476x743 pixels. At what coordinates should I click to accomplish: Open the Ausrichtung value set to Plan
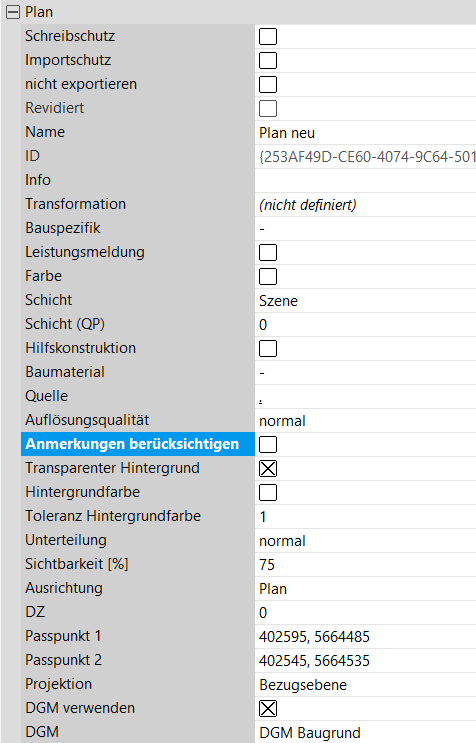point(365,589)
